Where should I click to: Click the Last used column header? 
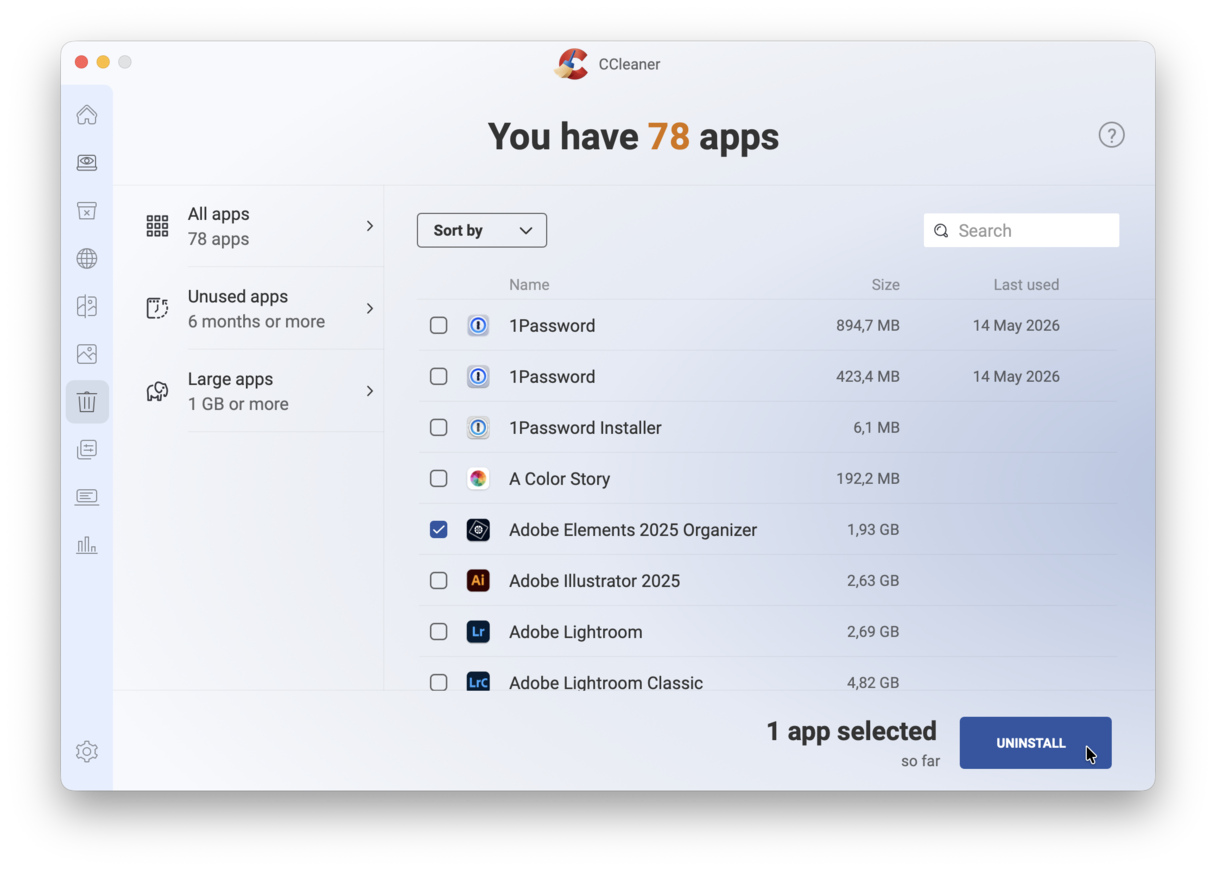[1026, 285]
